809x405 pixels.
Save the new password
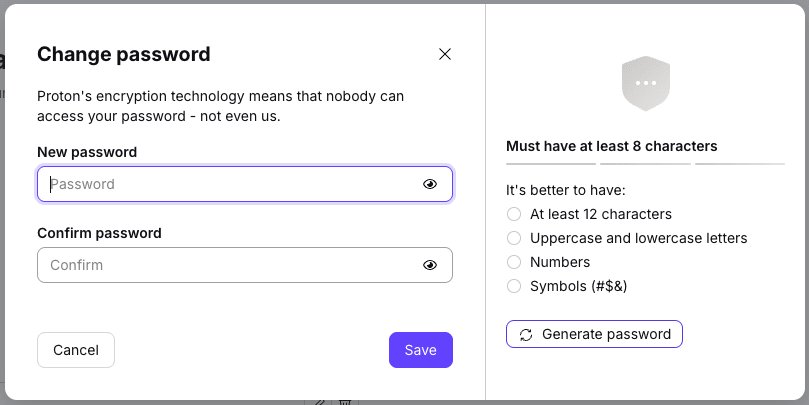(420, 350)
